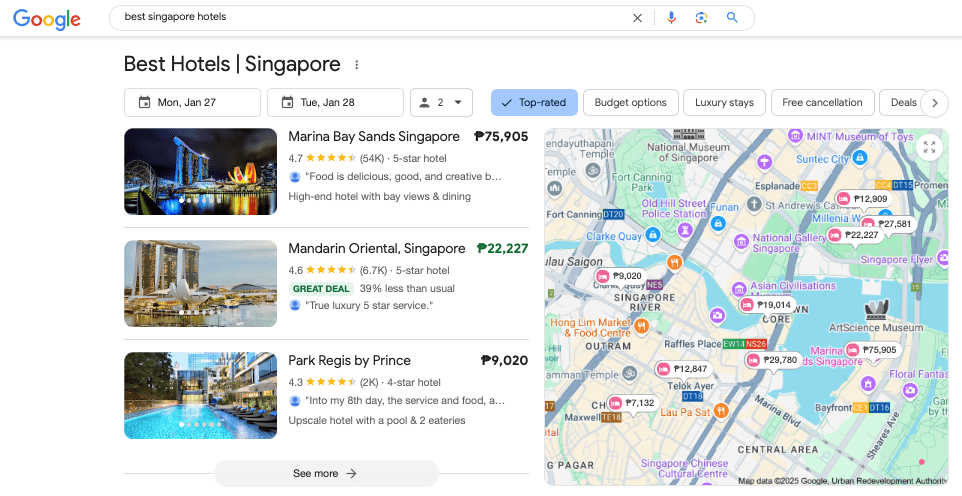Click the Clarke Quay shopping marker
The width and height of the screenshot is (962, 496).
click(653, 234)
